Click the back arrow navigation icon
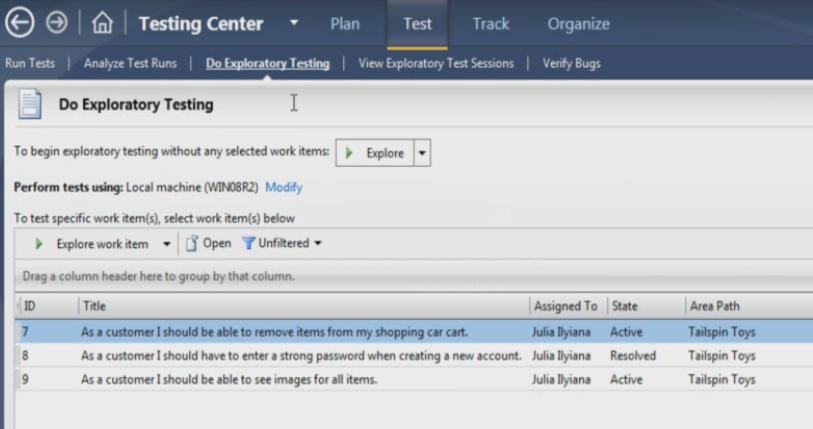This screenshot has width=813, height=429. coord(20,23)
